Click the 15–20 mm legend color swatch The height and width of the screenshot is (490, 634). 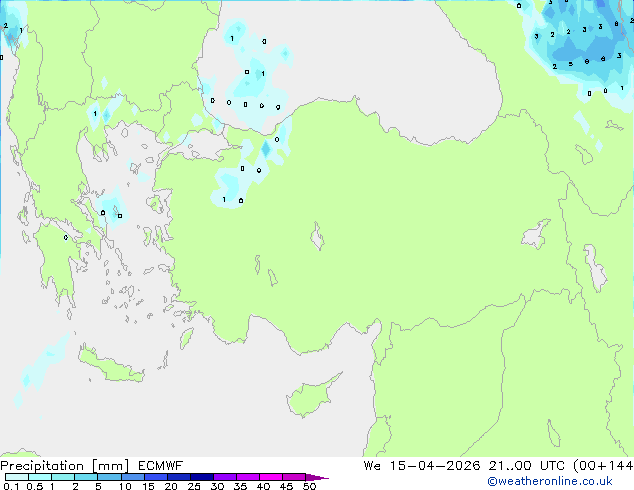pos(156,477)
